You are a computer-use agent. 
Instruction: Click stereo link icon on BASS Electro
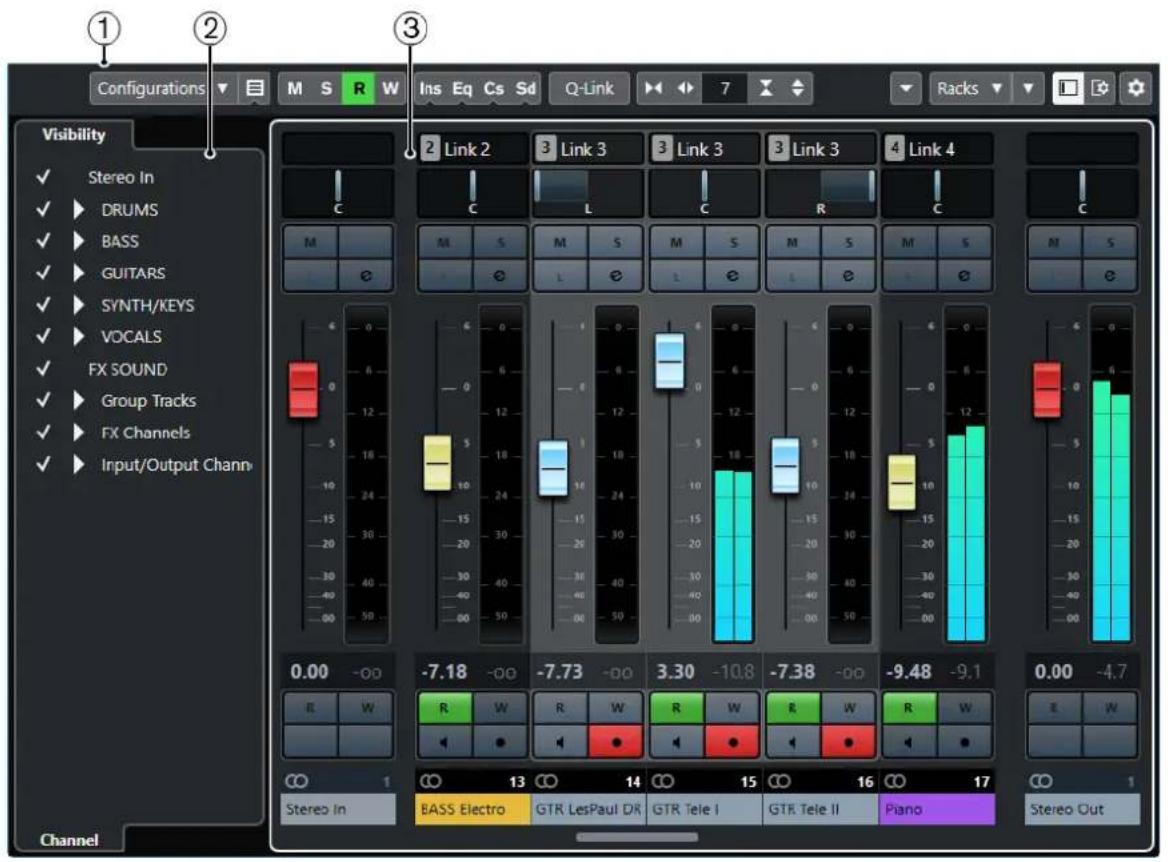coord(431,781)
